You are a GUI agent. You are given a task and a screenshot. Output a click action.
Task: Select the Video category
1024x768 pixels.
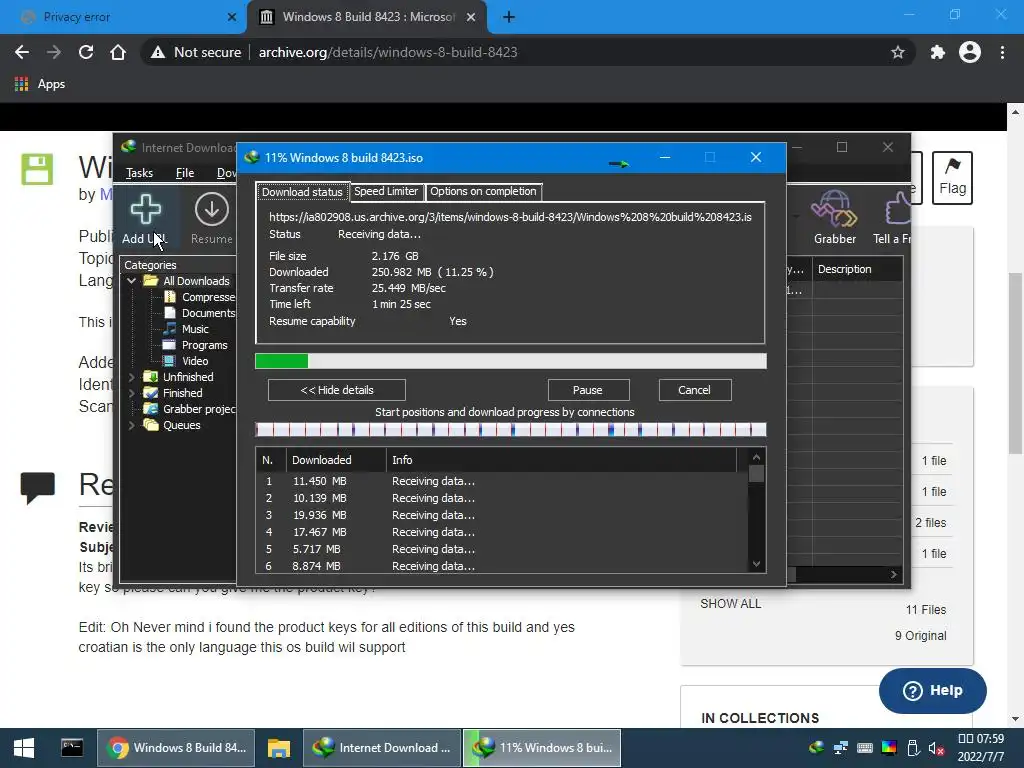(x=186, y=361)
